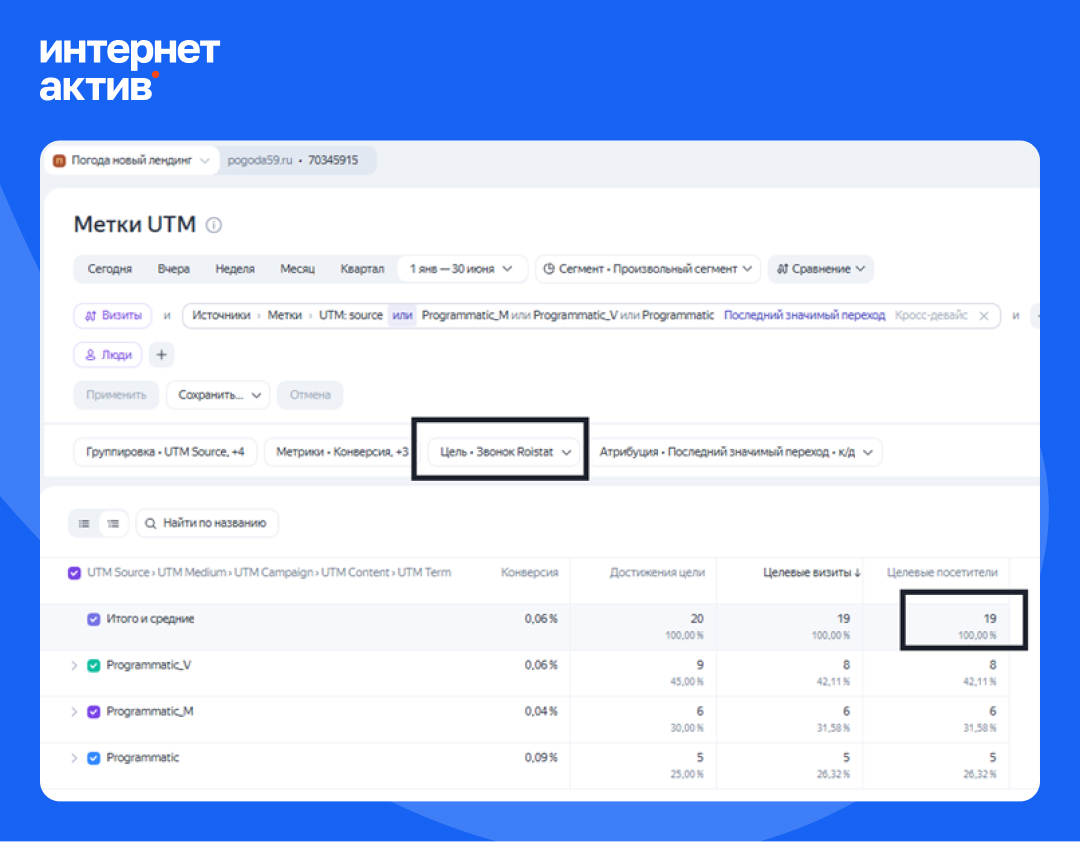Screen dimensions: 1080x842
Task: Click the Достижения цели column header
Action: point(657,573)
